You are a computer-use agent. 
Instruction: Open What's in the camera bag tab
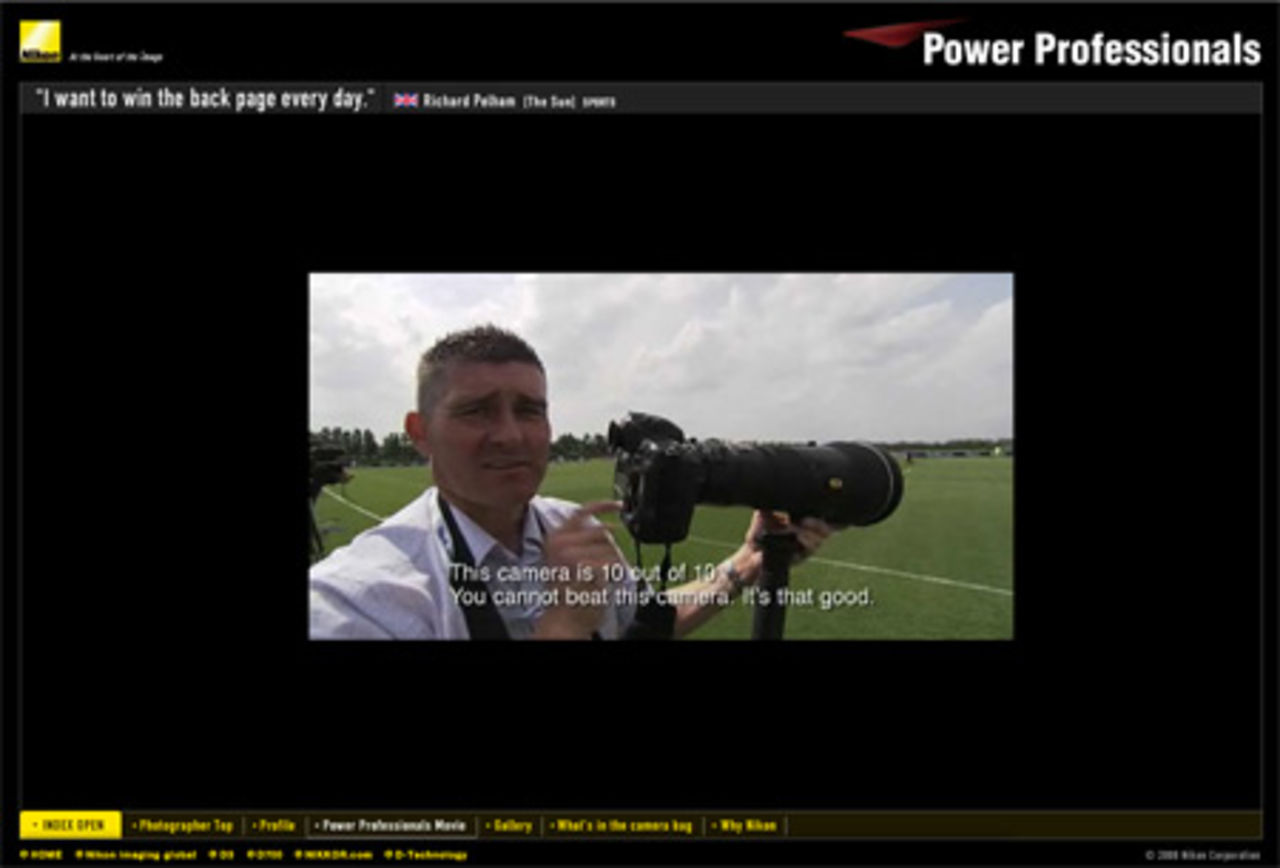pyautogui.click(x=621, y=826)
